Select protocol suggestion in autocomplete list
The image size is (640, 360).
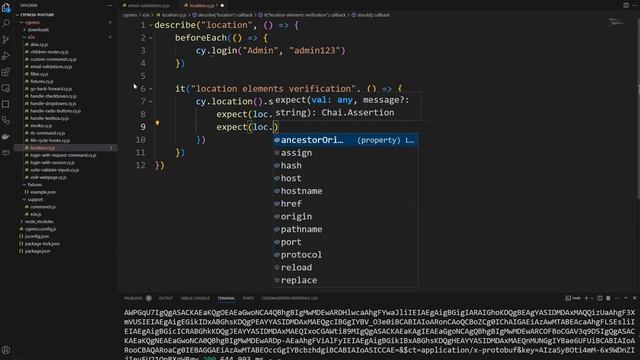pyautogui.click(x=345, y=255)
